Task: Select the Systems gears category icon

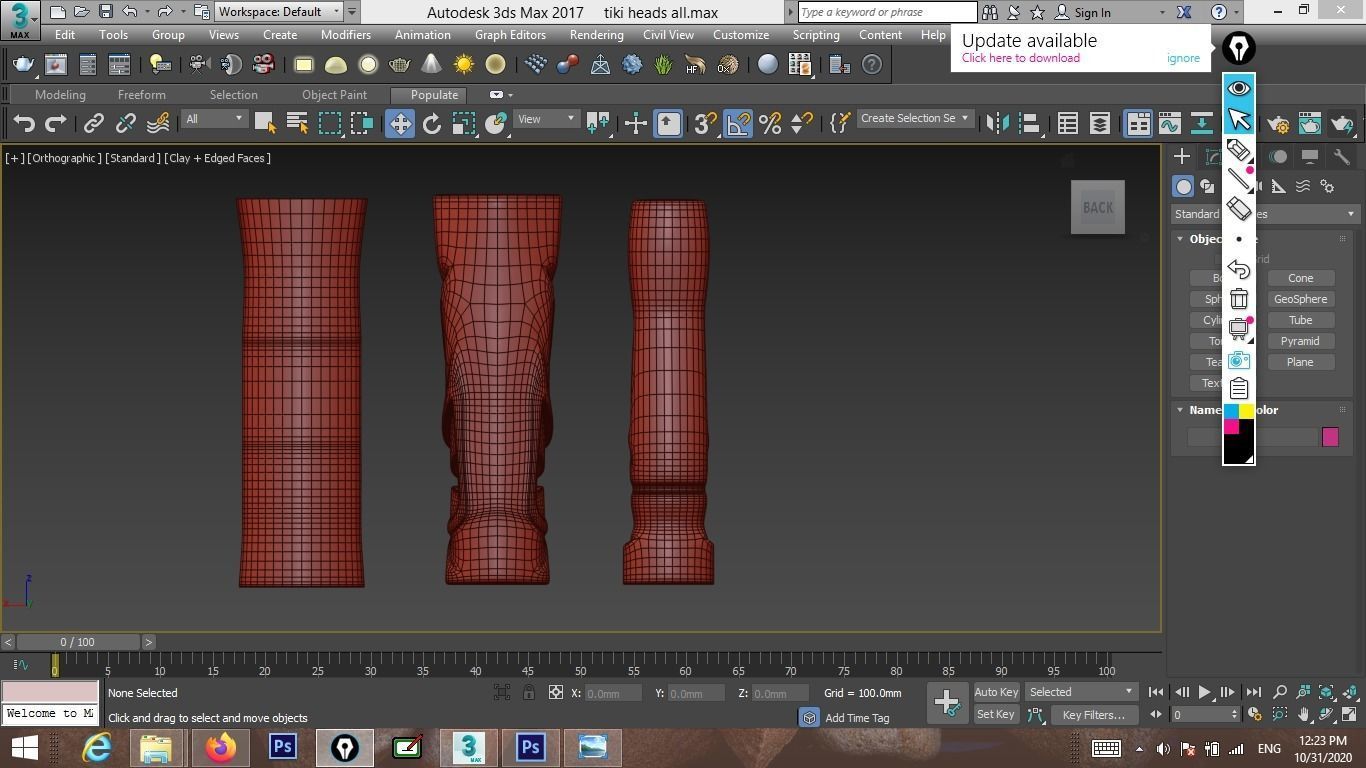Action: (x=1327, y=187)
